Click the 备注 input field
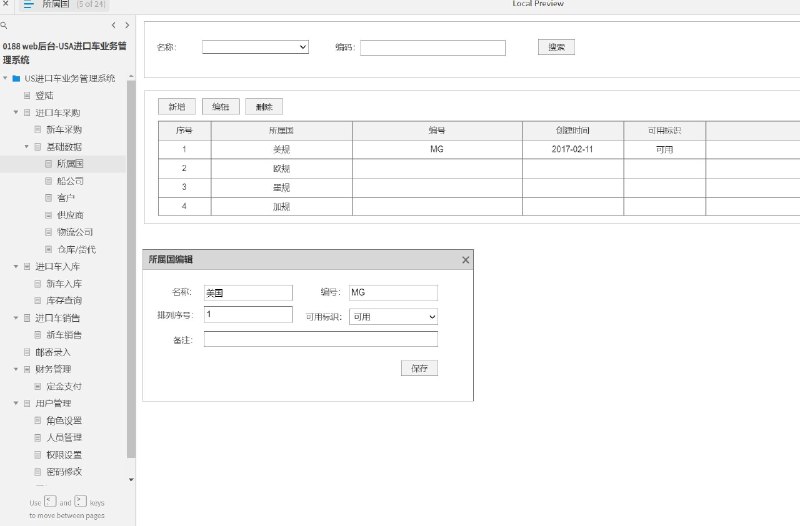 321,339
